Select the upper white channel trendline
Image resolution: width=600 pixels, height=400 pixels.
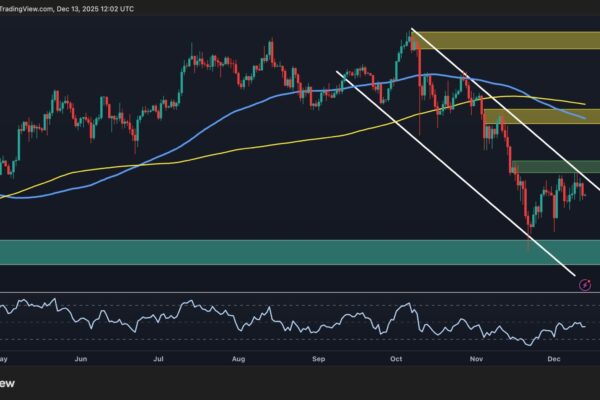[500, 110]
